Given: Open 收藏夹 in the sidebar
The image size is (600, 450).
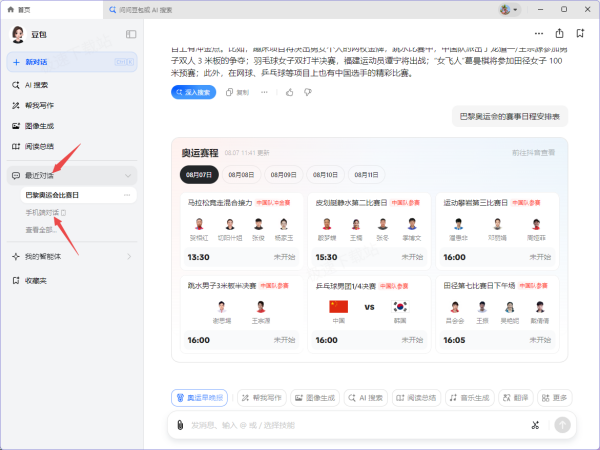Looking at the screenshot, I should point(30,280).
